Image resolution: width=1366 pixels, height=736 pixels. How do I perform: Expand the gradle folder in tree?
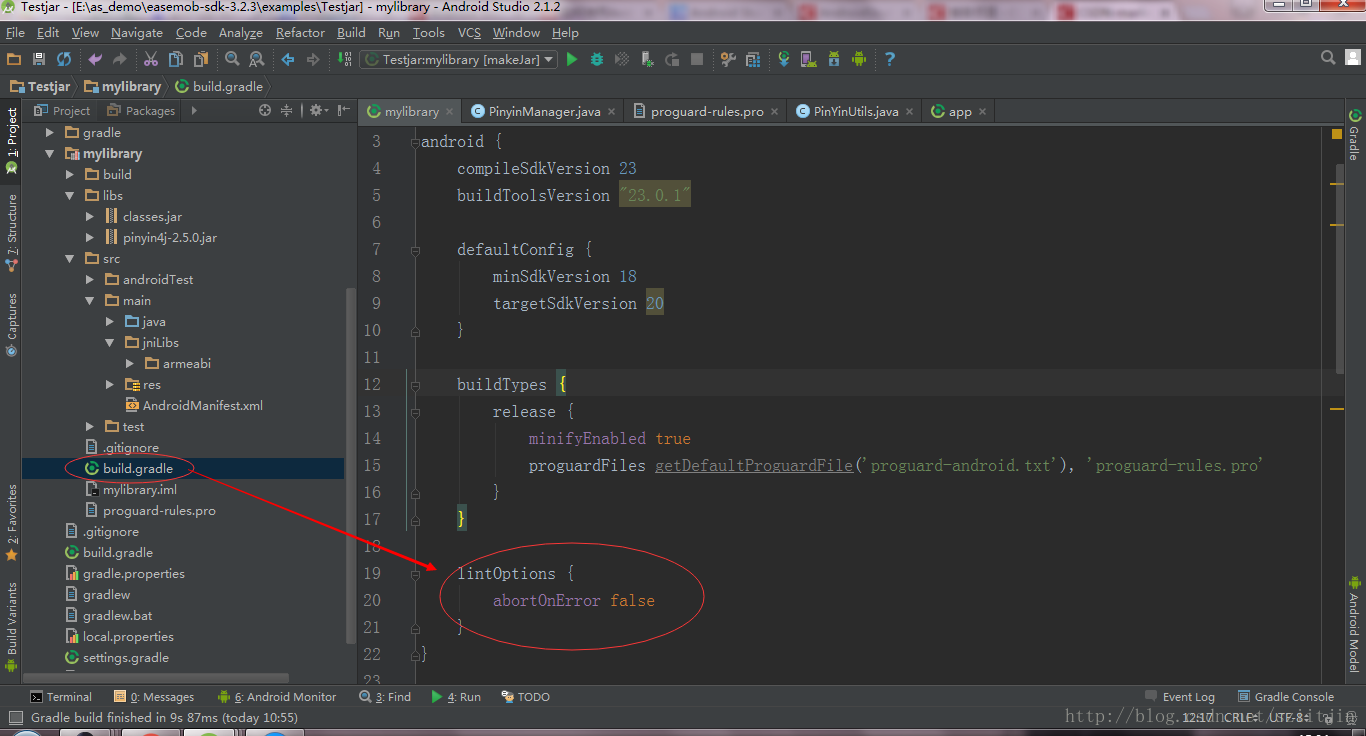tap(50, 132)
